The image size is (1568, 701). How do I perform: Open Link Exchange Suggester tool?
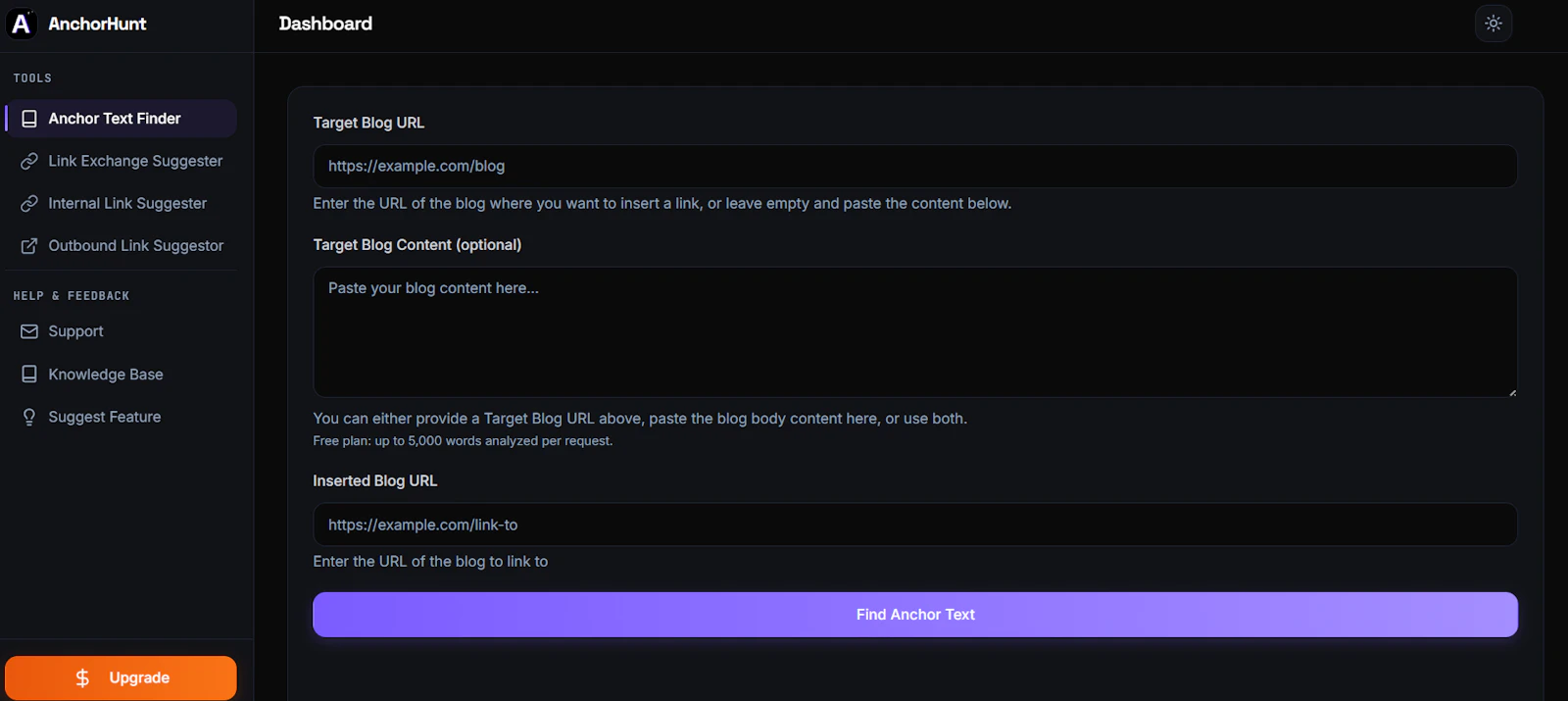coord(121,161)
